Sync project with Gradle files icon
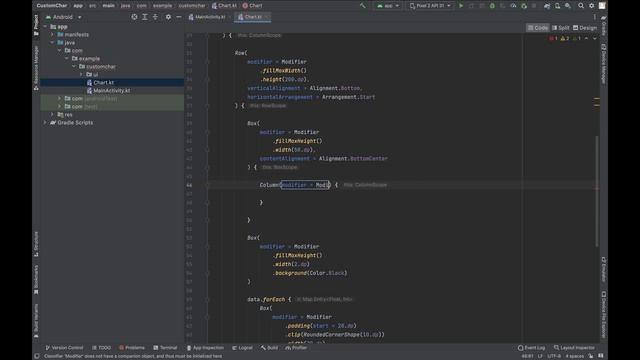Image resolution: width=640 pixels, height=360 pixels. (547, 6)
